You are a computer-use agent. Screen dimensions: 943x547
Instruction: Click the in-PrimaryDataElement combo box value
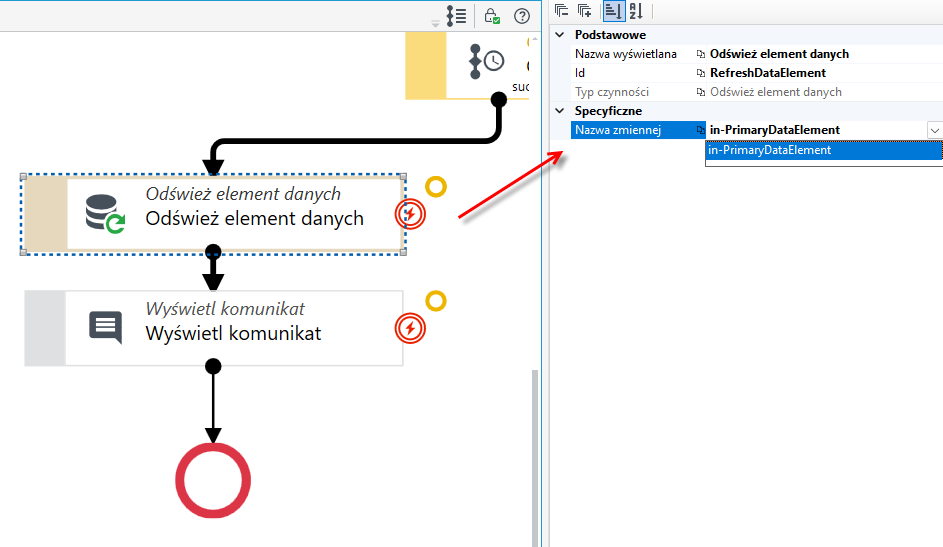click(775, 130)
